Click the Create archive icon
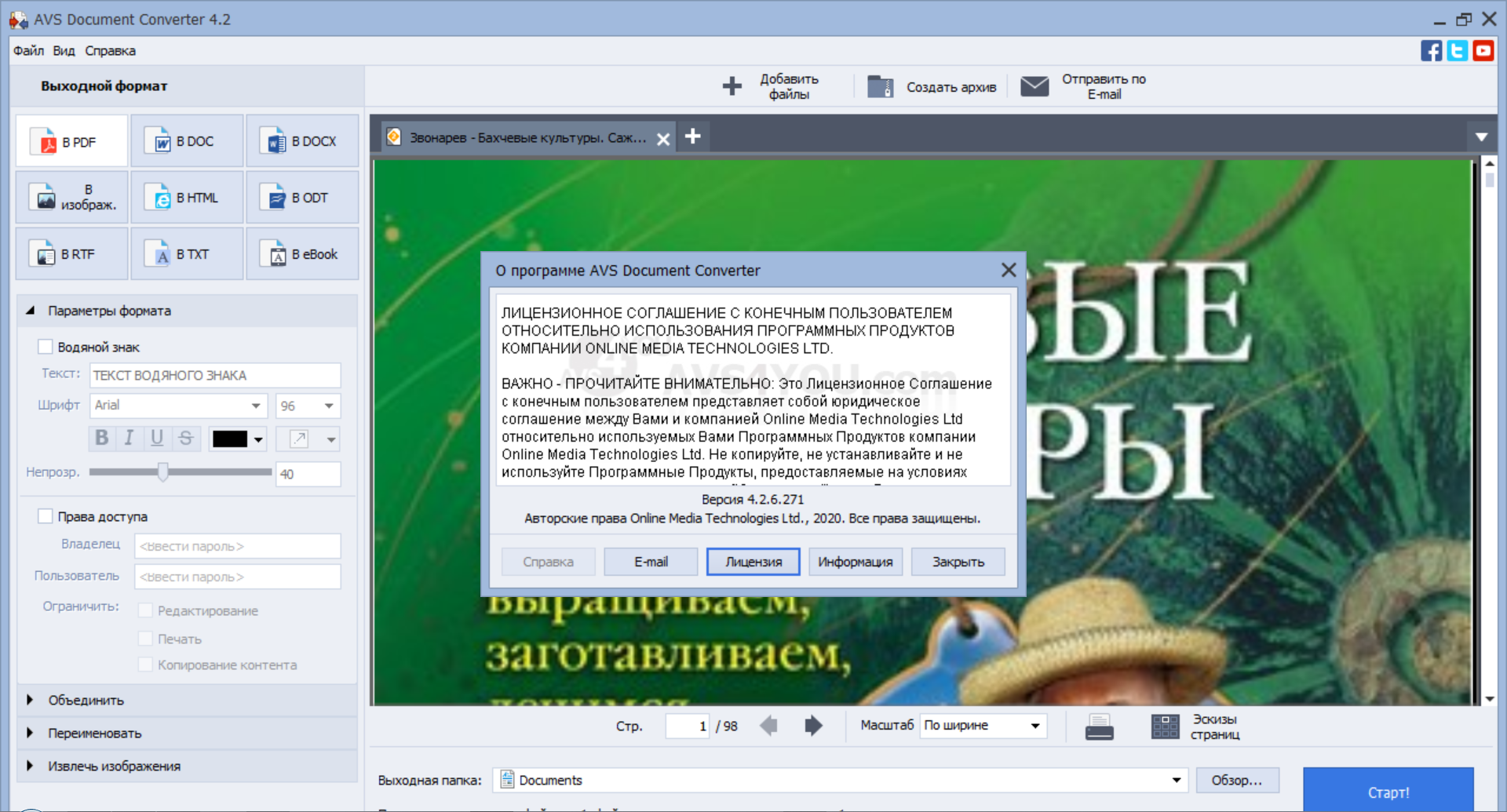The image size is (1507, 812). 881,86
